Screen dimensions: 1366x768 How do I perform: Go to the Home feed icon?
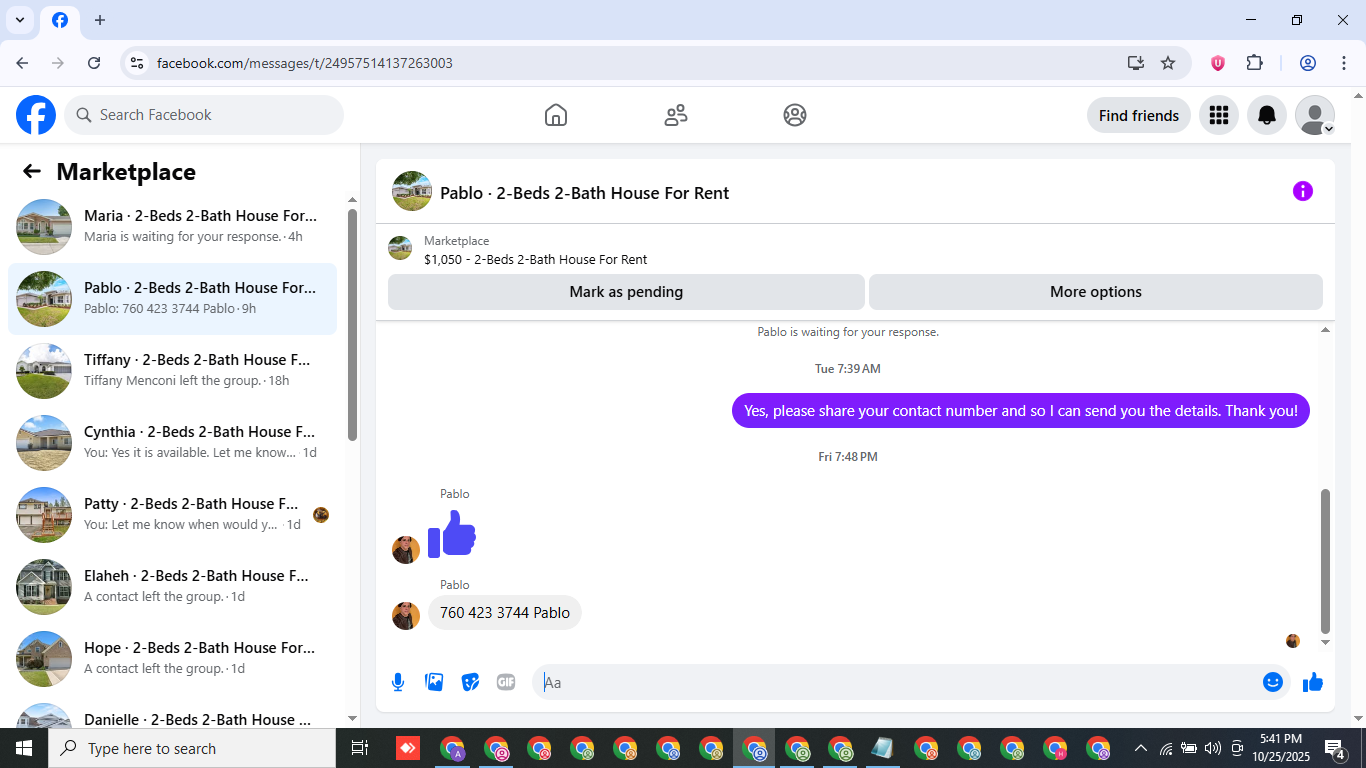tap(556, 115)
